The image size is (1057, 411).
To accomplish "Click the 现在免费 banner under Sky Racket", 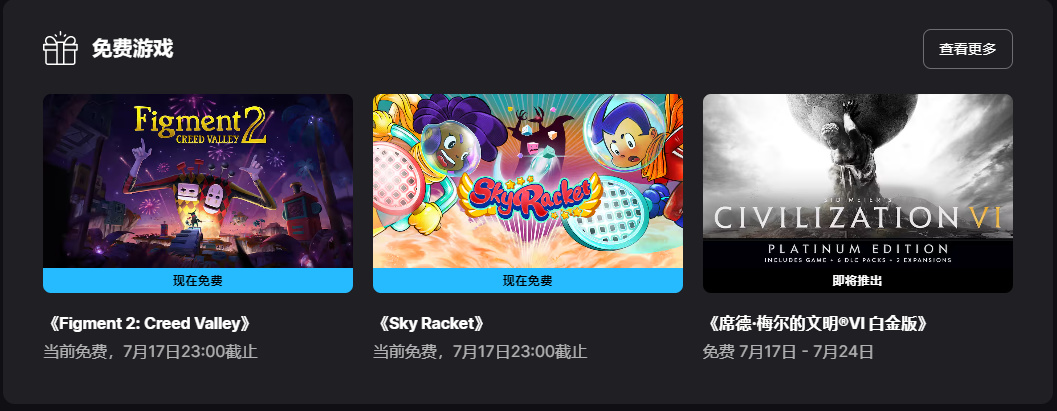I will click(528, 280).
